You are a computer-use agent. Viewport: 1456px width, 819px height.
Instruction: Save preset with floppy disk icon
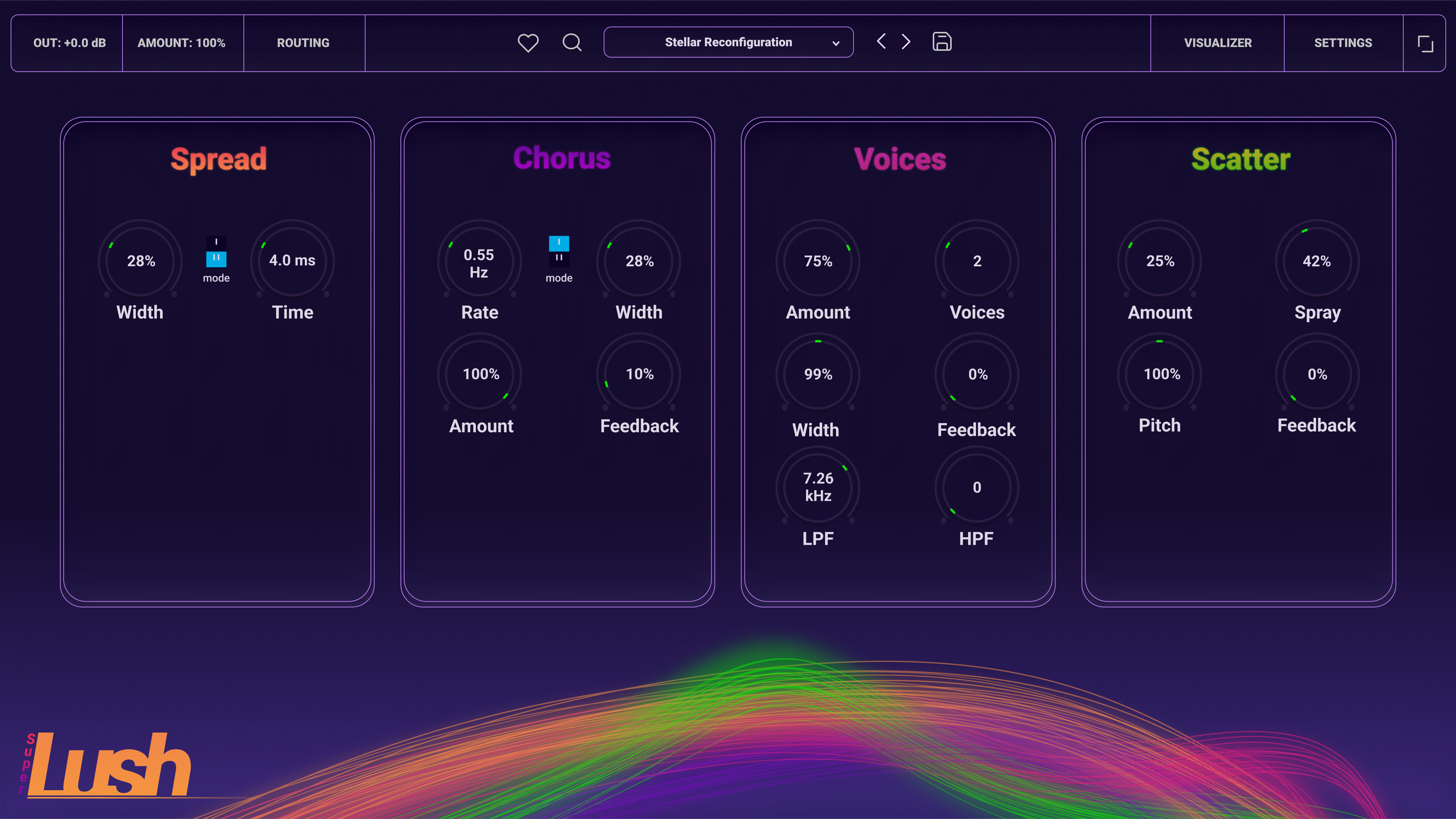(941, 42)
